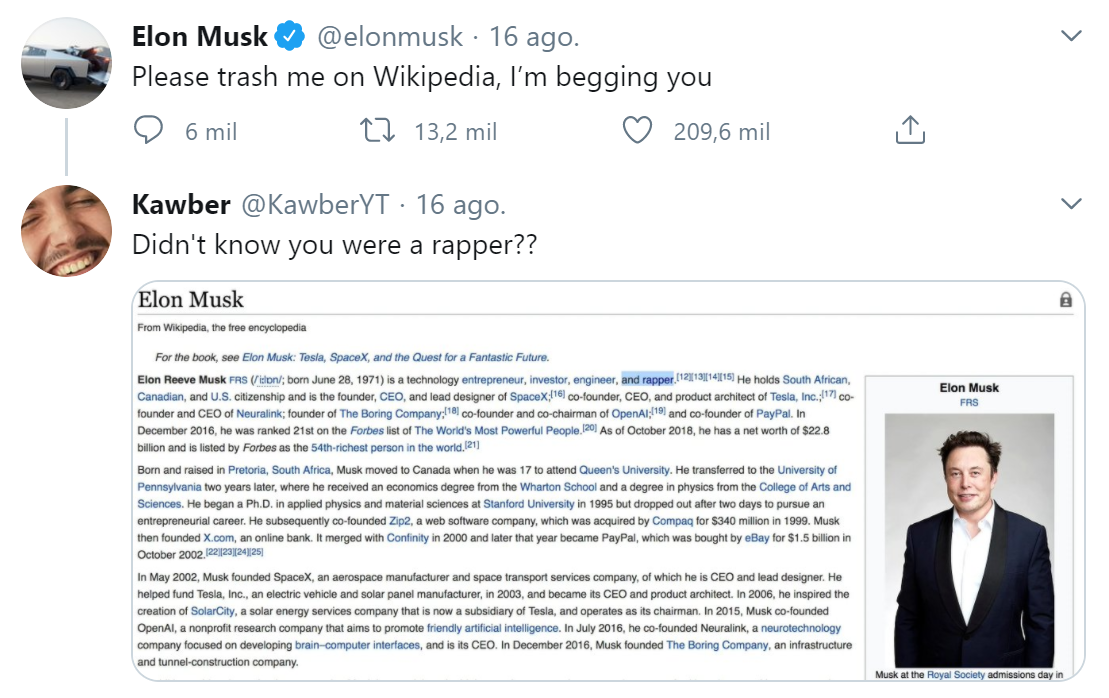Click the padlock icon on the Wikipedia screenshot
This screenshot has width=1109, height=698.
coord(1065,300)
